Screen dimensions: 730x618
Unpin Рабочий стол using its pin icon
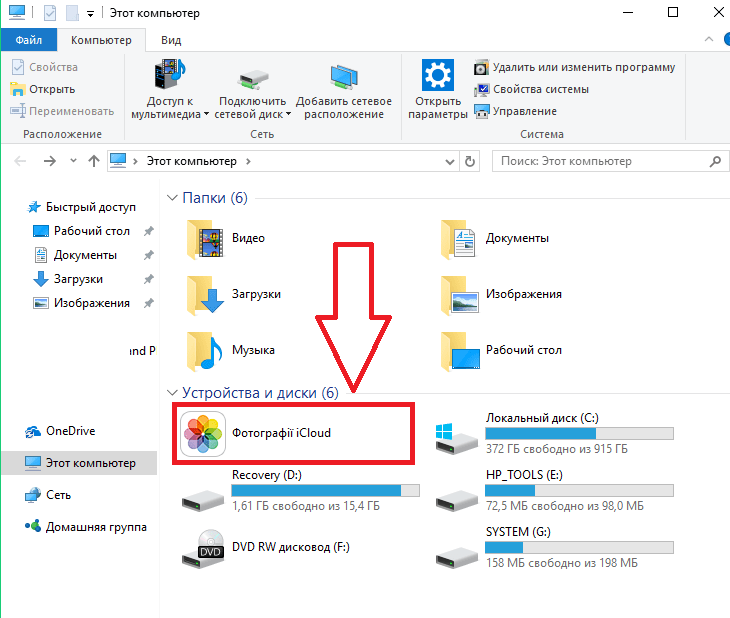coord(149,231)
